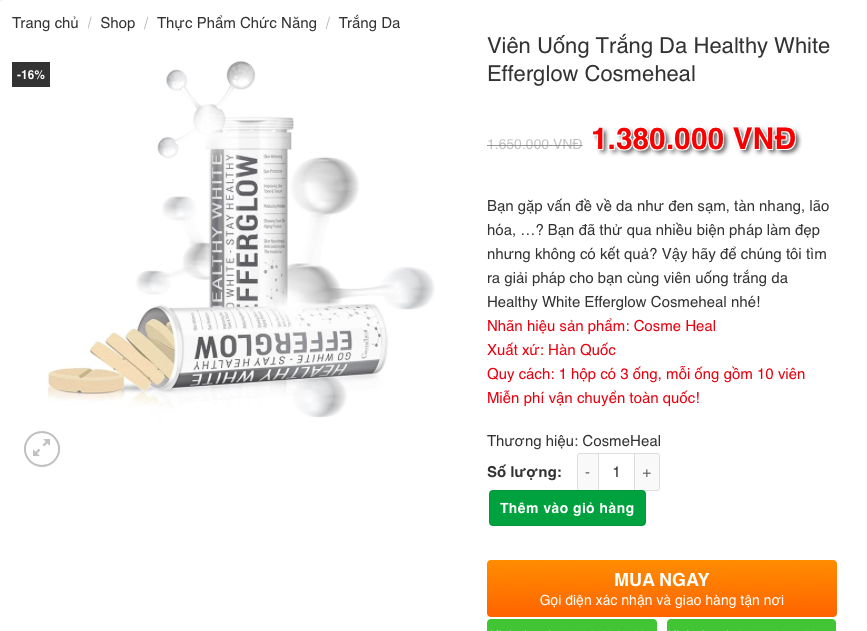Viewport: 867px width, 631px height.
Task: Click the orange MUA NGAY button
Action: 662,588
